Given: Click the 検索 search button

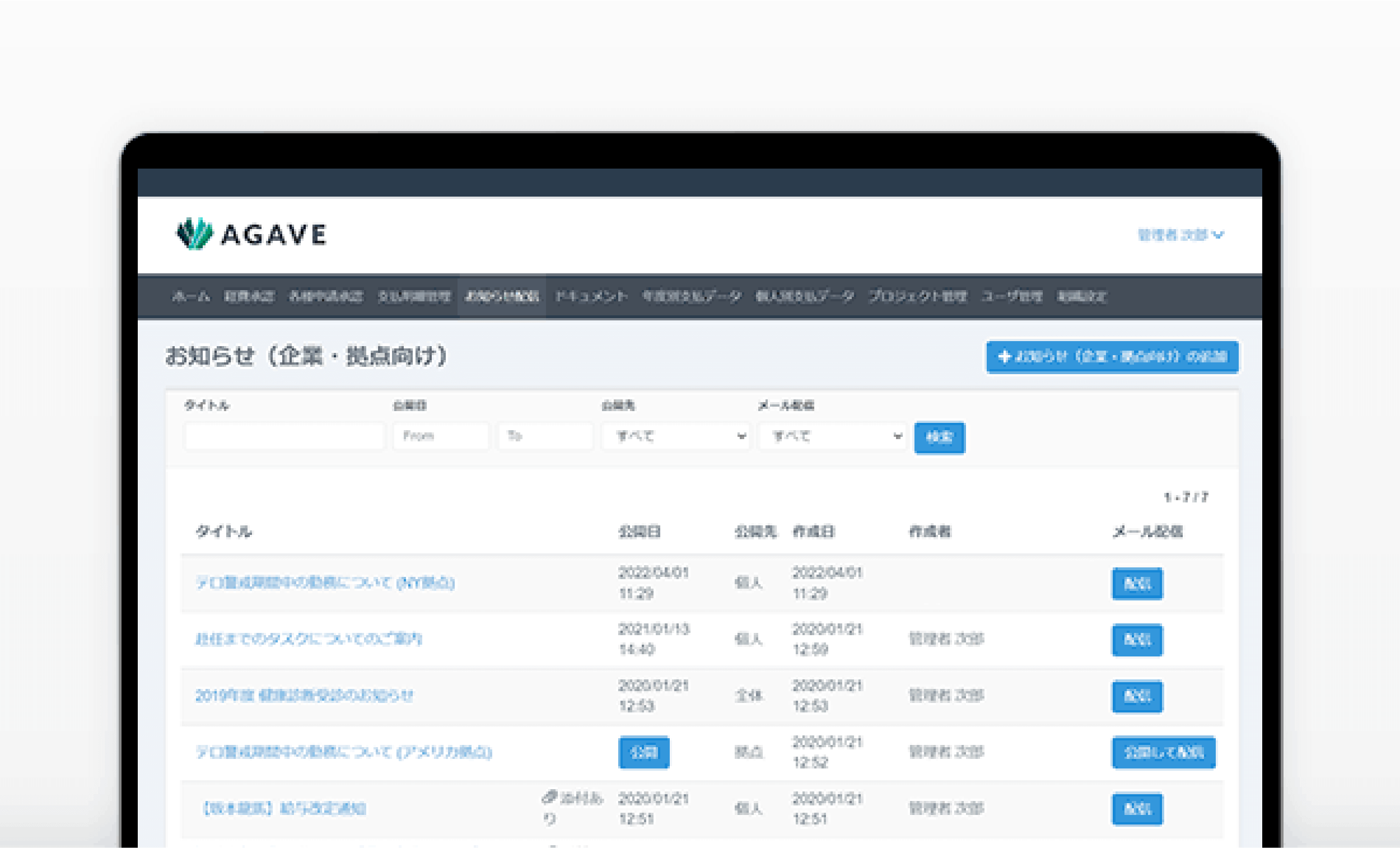Looking at the screenshot, I should (x=940, y=437).
